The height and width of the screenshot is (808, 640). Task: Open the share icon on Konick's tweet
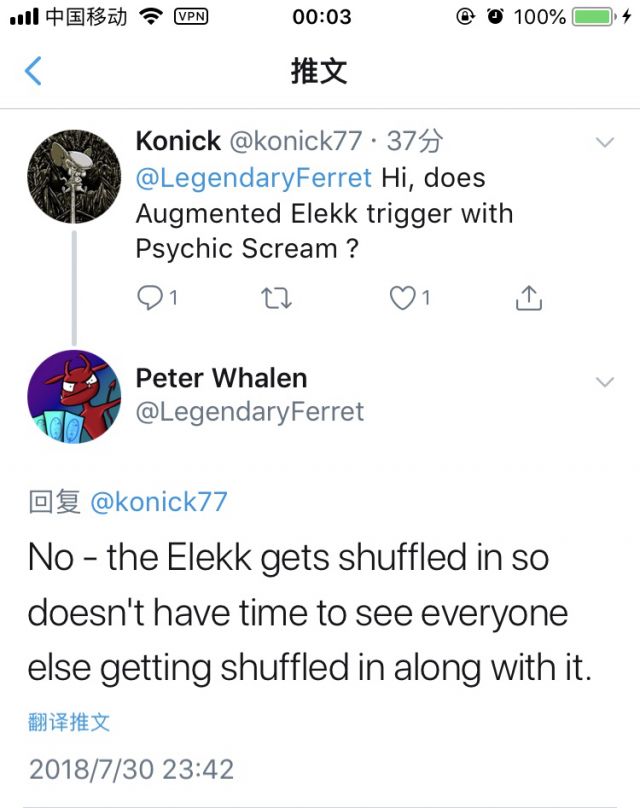[x=527, y=297]
